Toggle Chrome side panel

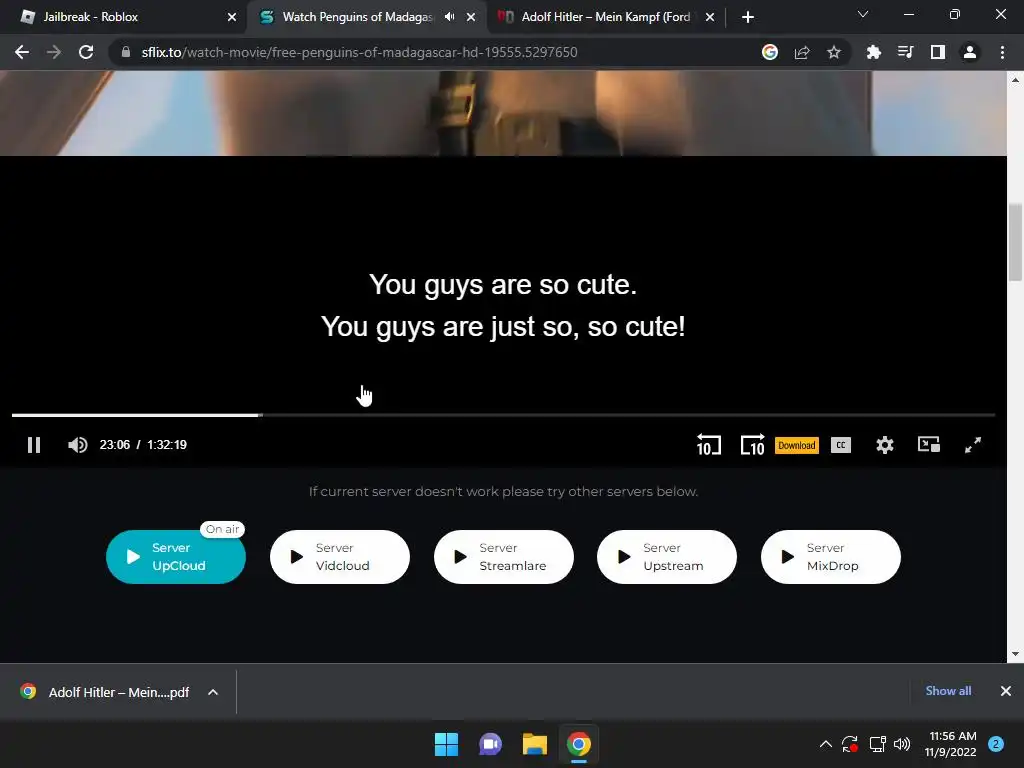click(938, 52)
